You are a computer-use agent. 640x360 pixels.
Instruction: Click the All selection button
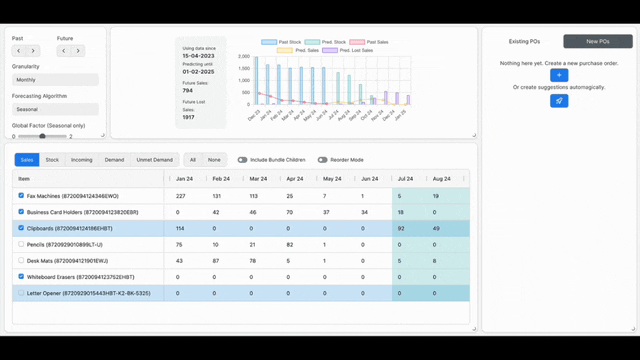tap(193, 160)
